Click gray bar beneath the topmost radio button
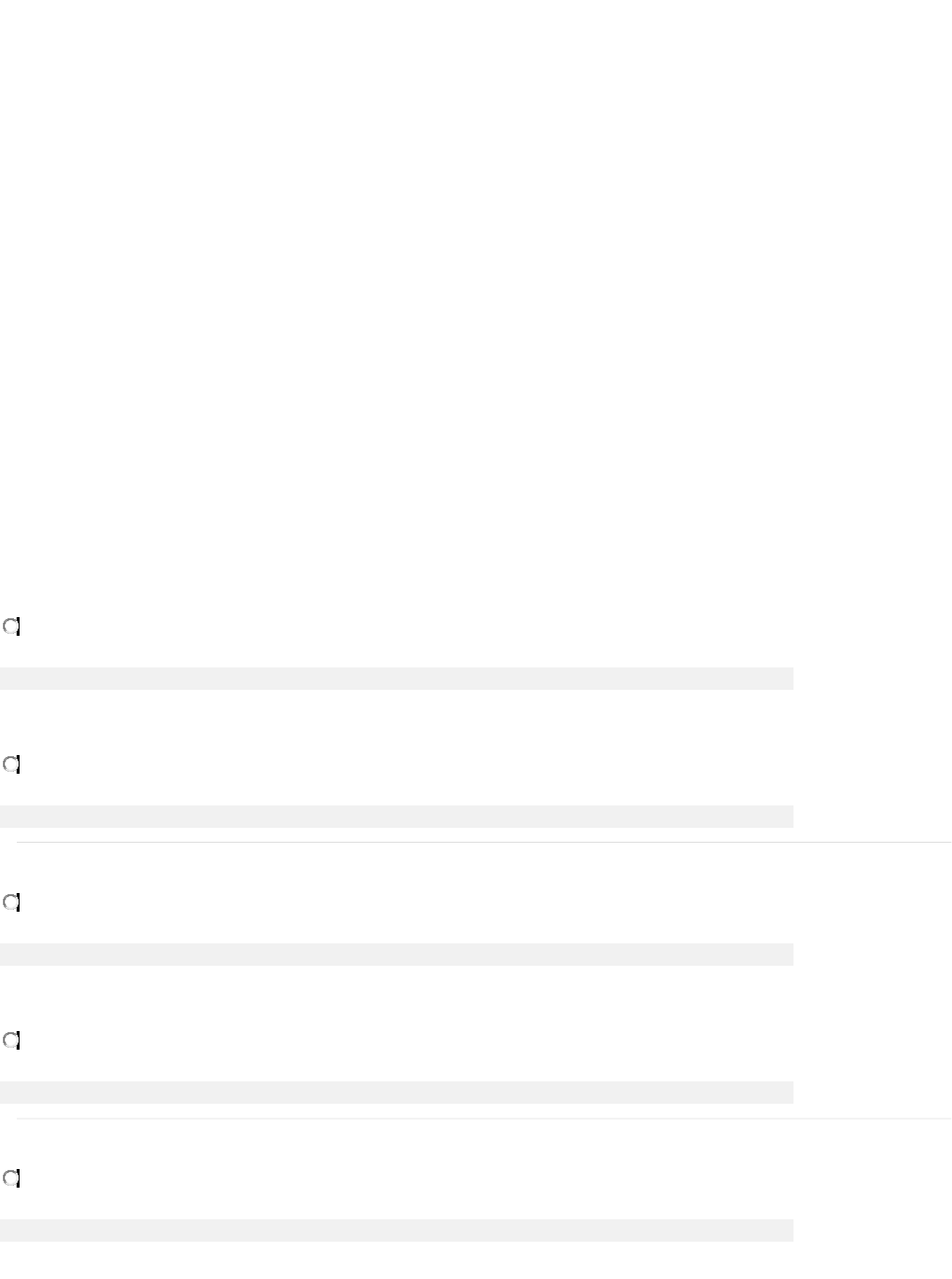 click(396, 679)
